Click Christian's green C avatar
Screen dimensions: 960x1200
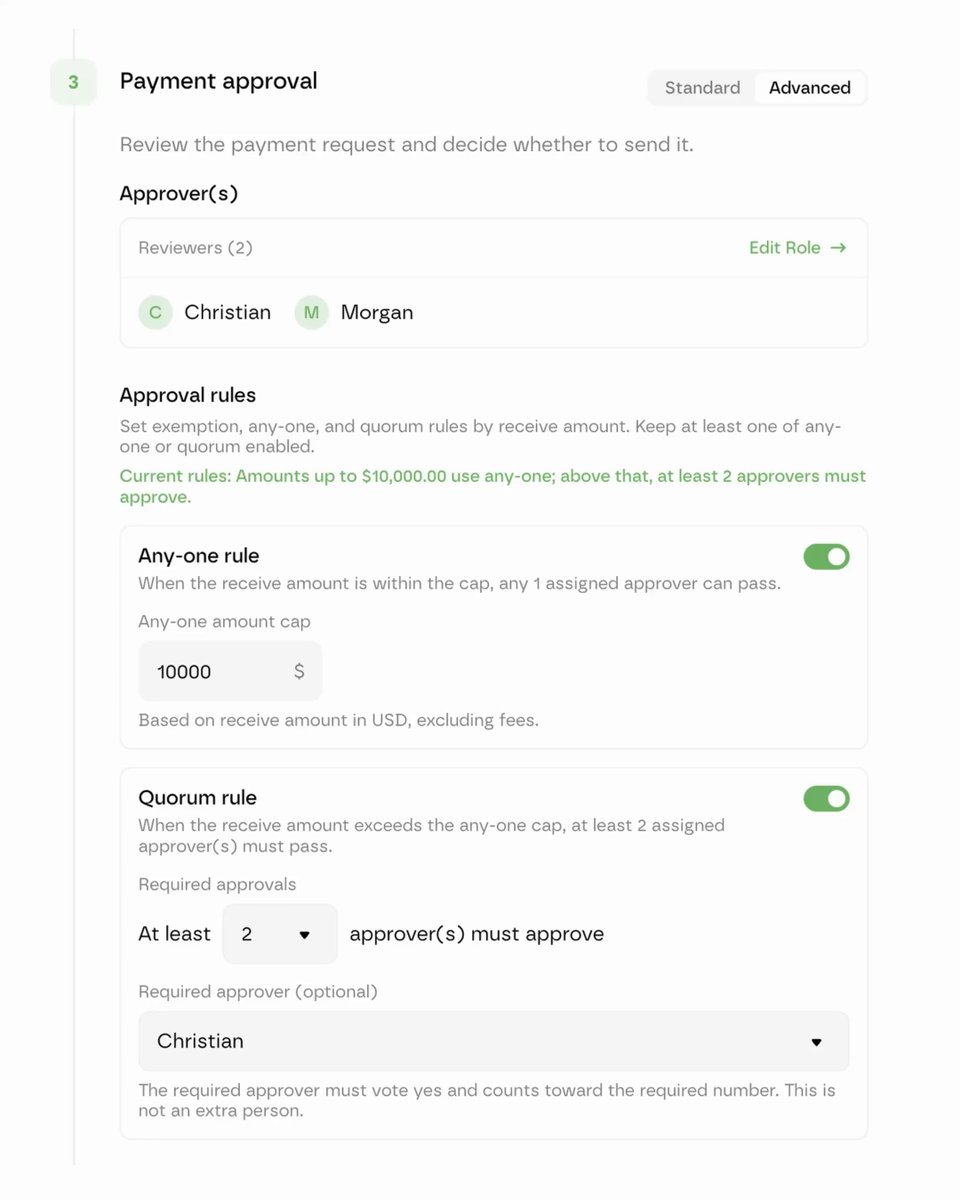point(155,312)
